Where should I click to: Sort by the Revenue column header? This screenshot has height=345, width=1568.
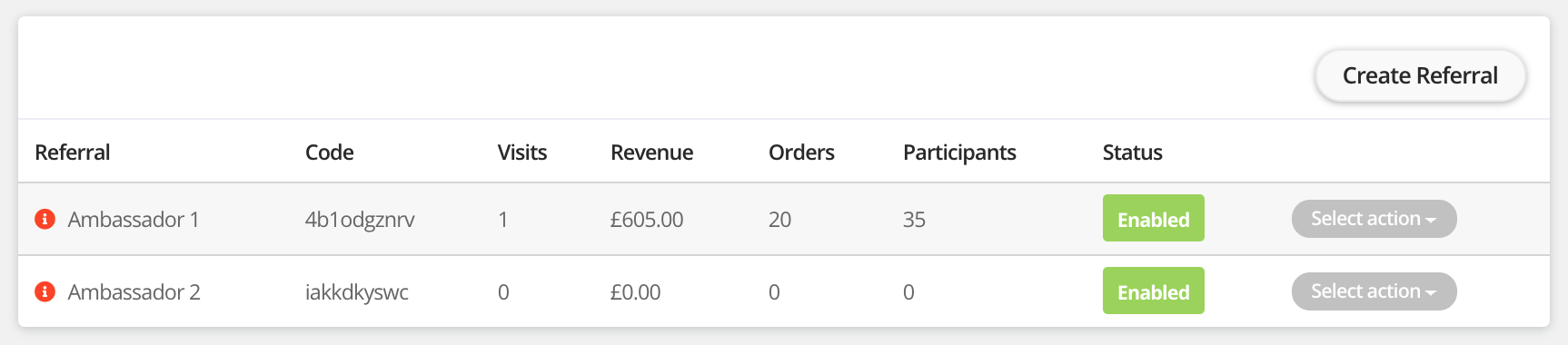coord(651,153)
